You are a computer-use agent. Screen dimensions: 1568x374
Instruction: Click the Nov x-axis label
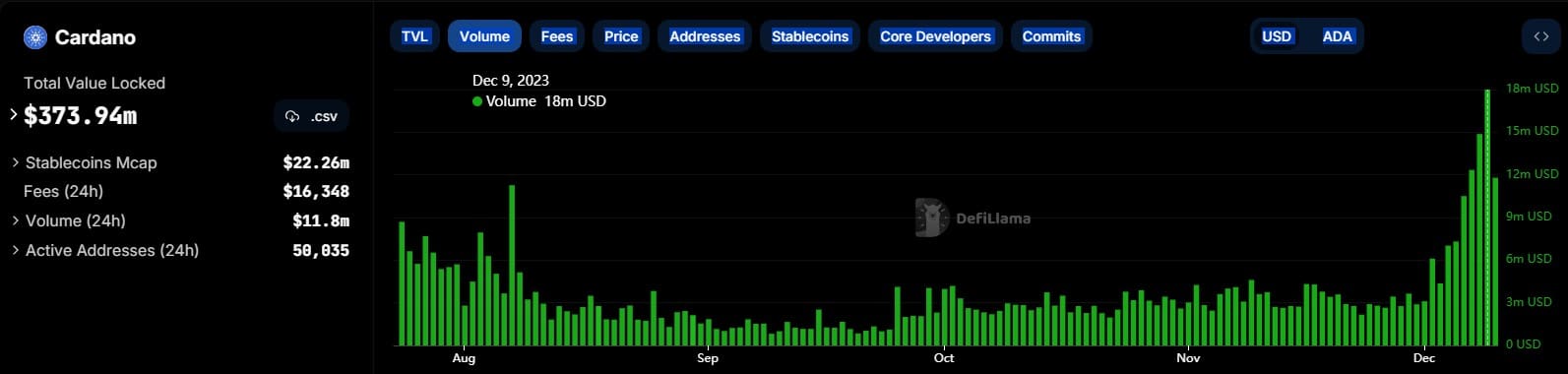coord(1189,358)
